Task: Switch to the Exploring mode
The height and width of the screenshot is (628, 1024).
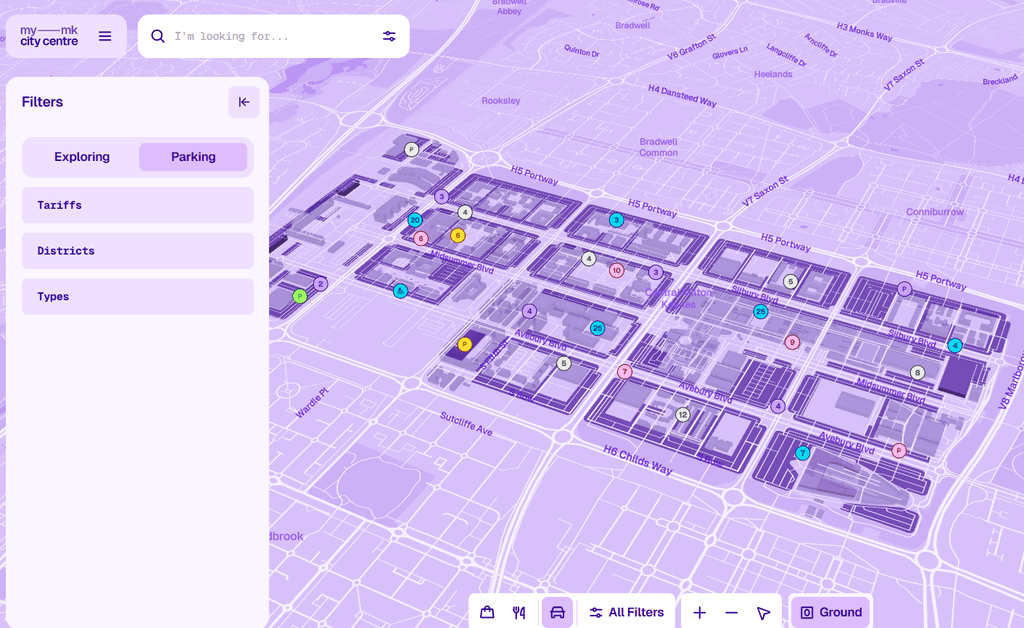Action: coord(82,157)
